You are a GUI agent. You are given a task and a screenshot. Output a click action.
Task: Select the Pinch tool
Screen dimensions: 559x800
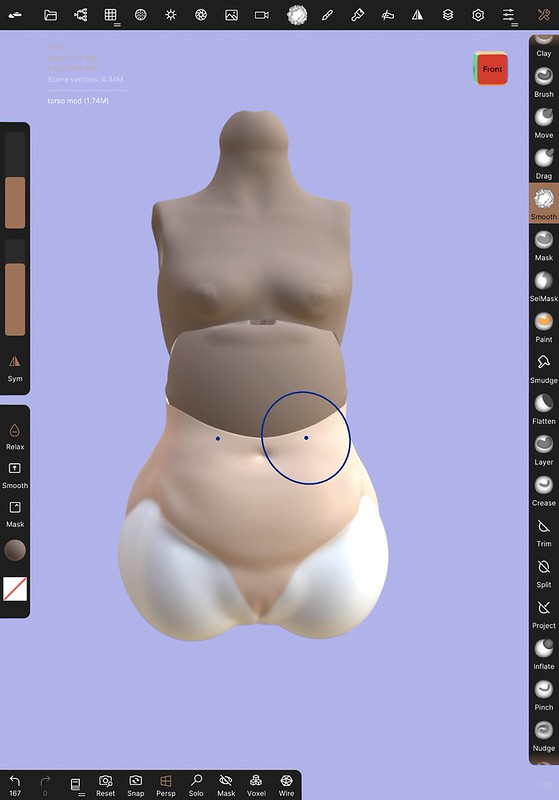[544, 695]
